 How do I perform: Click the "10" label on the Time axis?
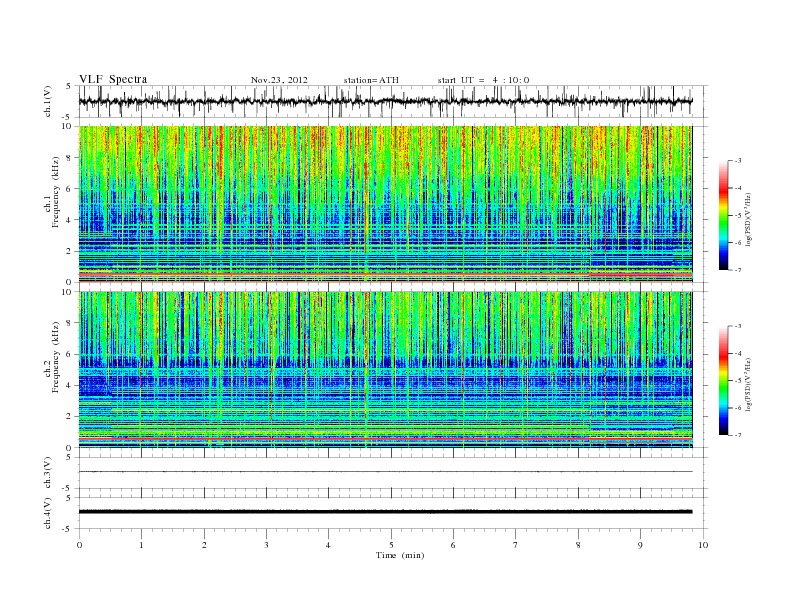pyautogui.click(x=703, y=545)
